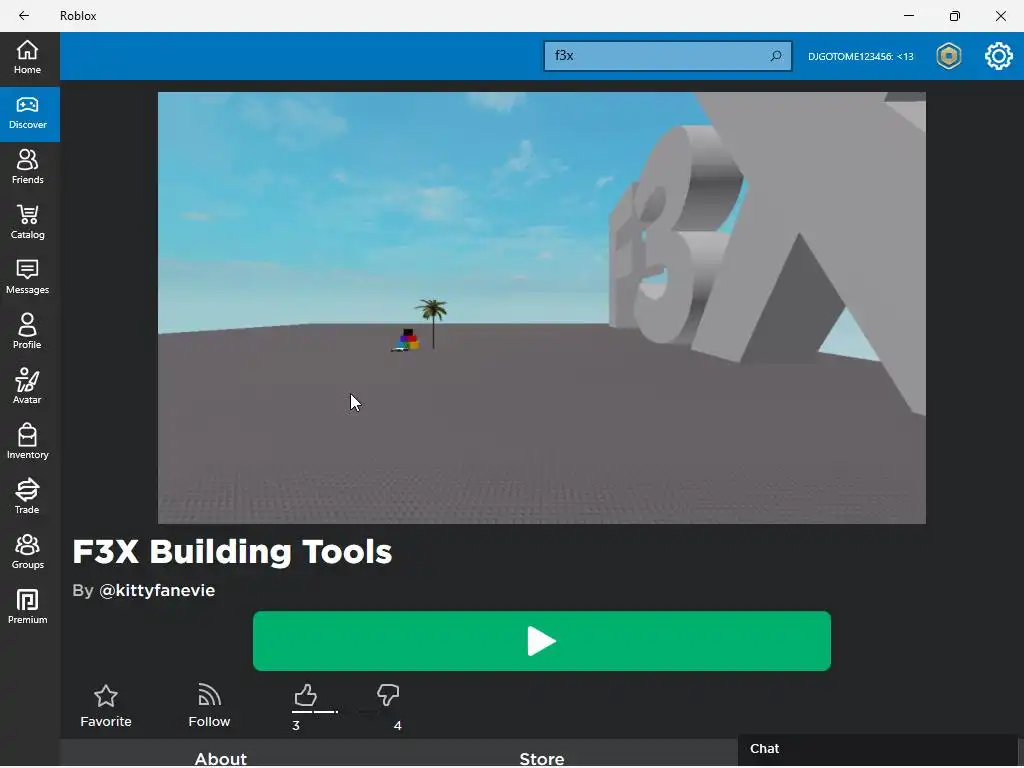
Task: Click the like/dislike ratio bar
Action: 346,712
